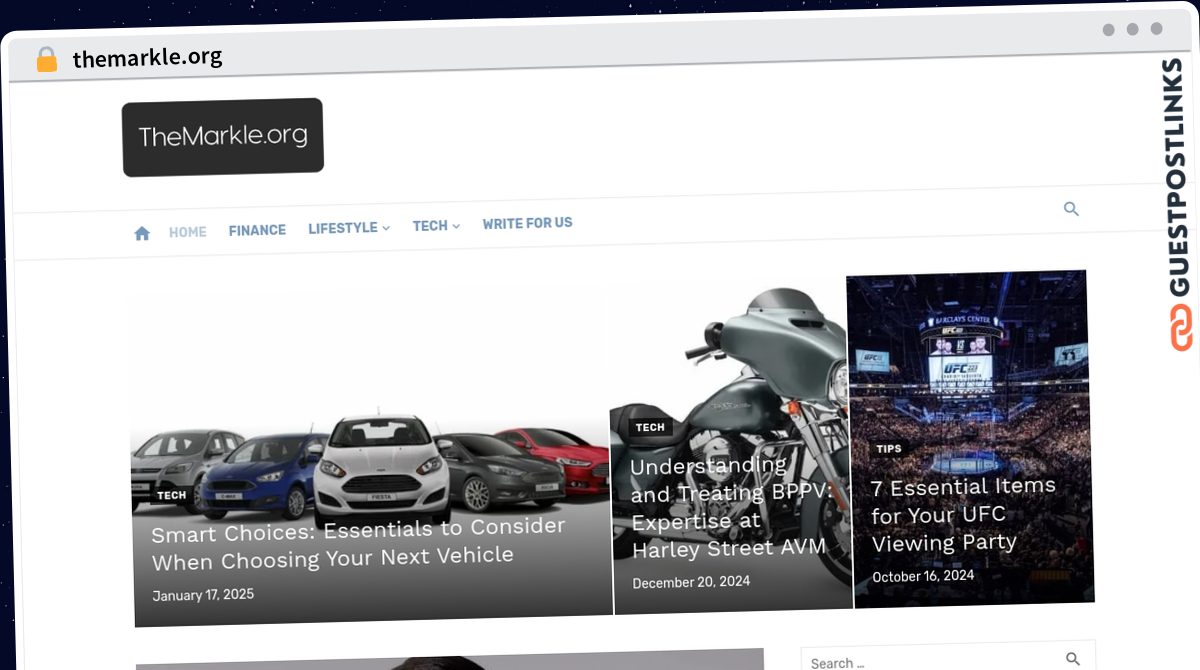Screen dimensions: 1200x670
Task: Expand the Lifestyle menu chevron
Action: pos(386,228)
